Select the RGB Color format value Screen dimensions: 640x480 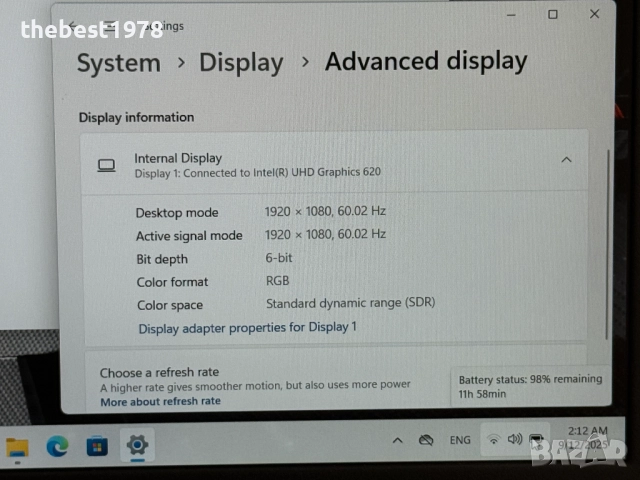click(278, 281)
